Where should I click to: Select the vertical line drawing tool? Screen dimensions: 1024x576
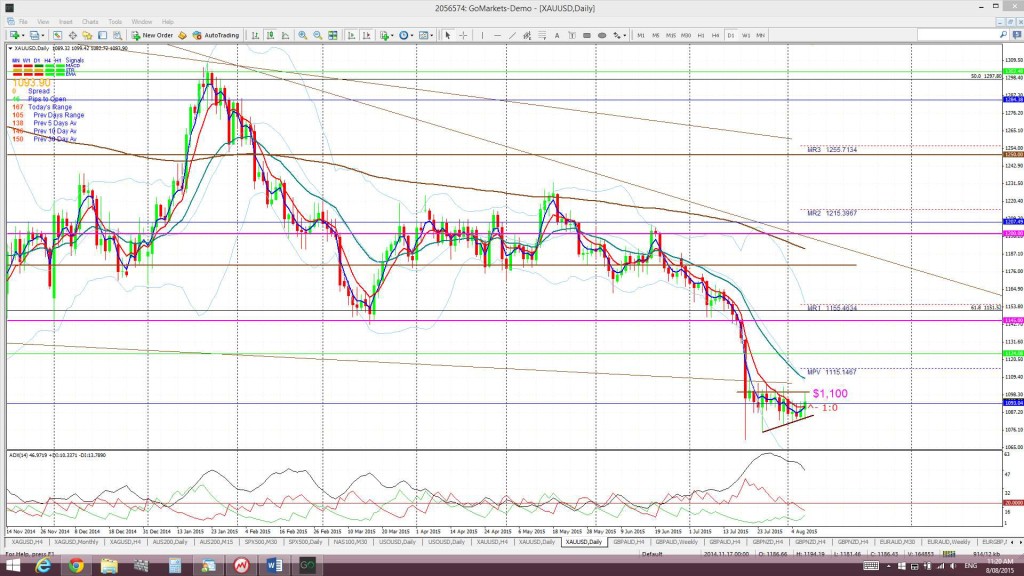pyautogui.click(x=483, y=35)
